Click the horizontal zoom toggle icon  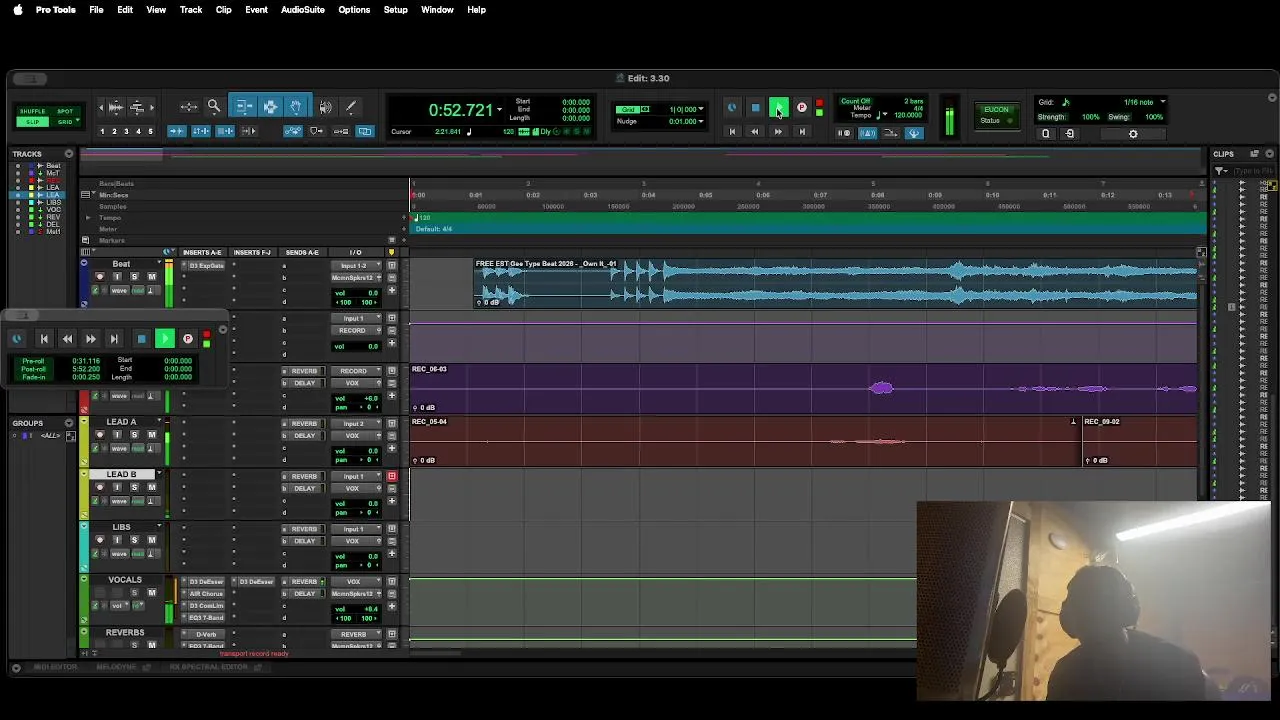point(189,107)
